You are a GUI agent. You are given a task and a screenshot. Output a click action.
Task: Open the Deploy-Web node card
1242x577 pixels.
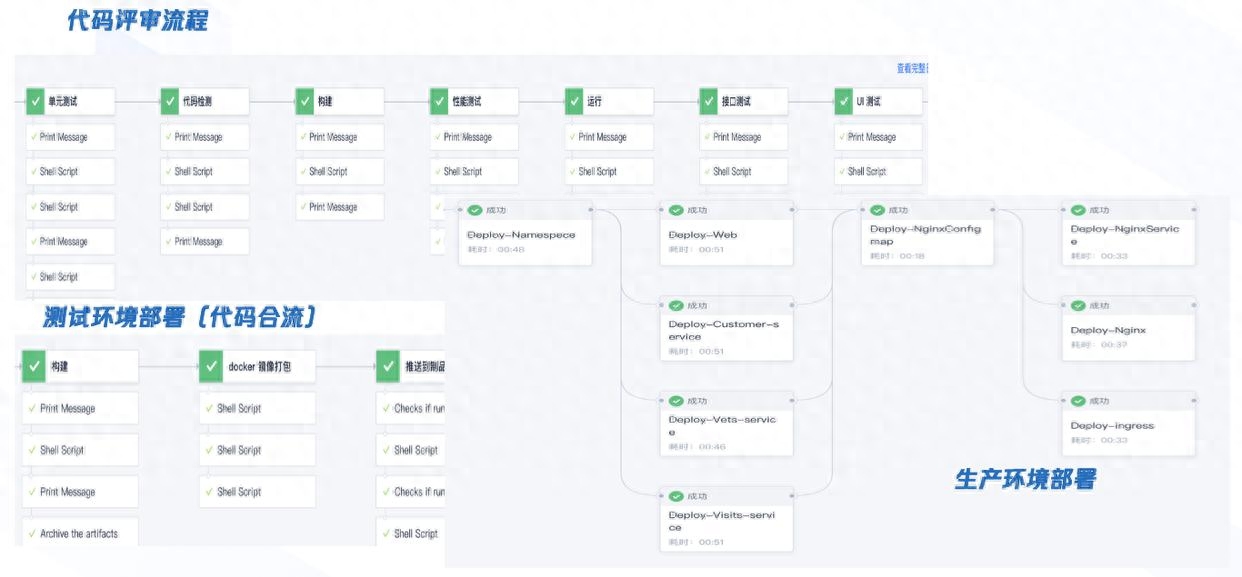727,233
